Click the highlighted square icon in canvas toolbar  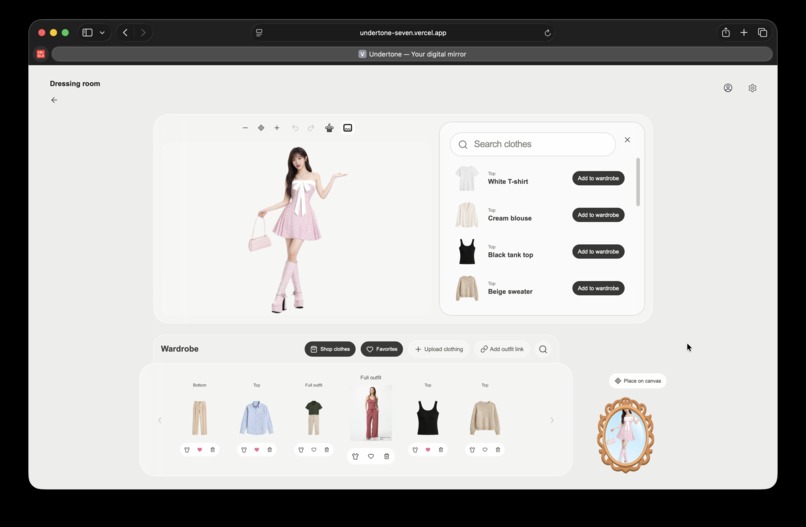tap(347, 128)
